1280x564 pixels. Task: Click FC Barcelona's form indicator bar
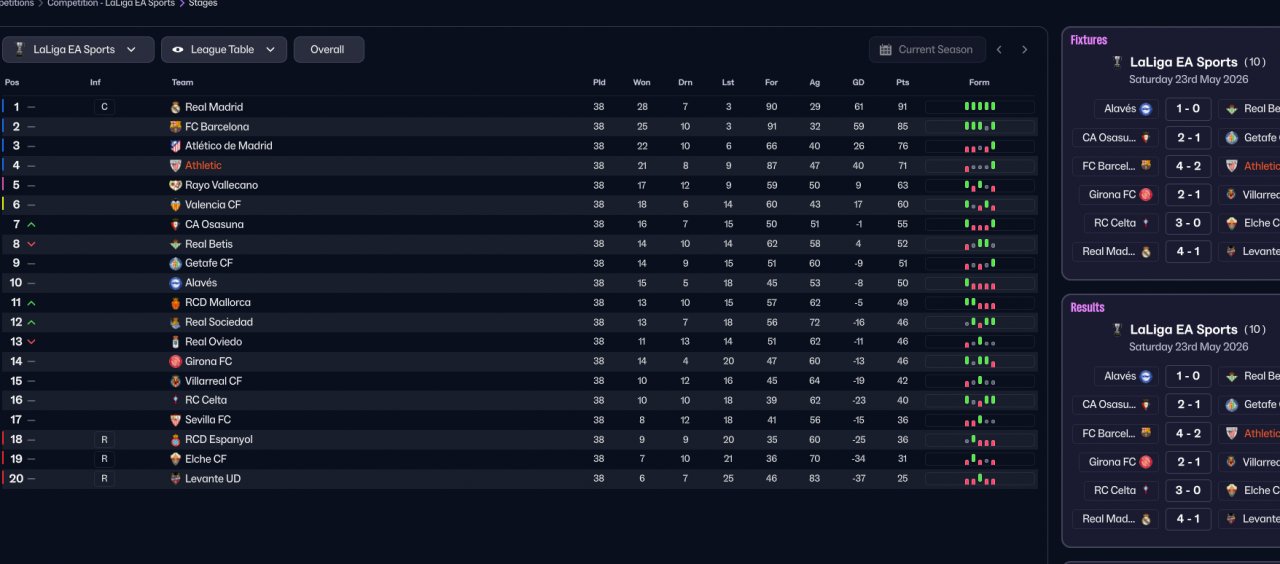pyautogui.click(x=980, y=127)
